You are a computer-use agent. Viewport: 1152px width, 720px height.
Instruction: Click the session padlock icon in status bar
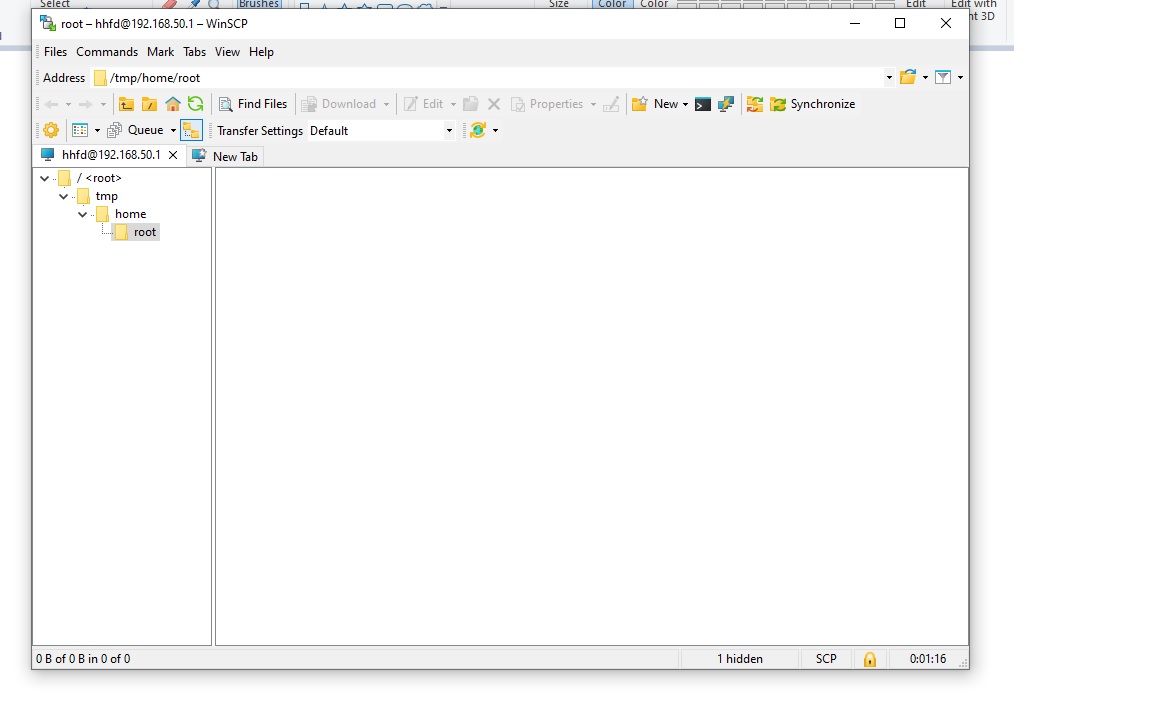tap(870, 659)
